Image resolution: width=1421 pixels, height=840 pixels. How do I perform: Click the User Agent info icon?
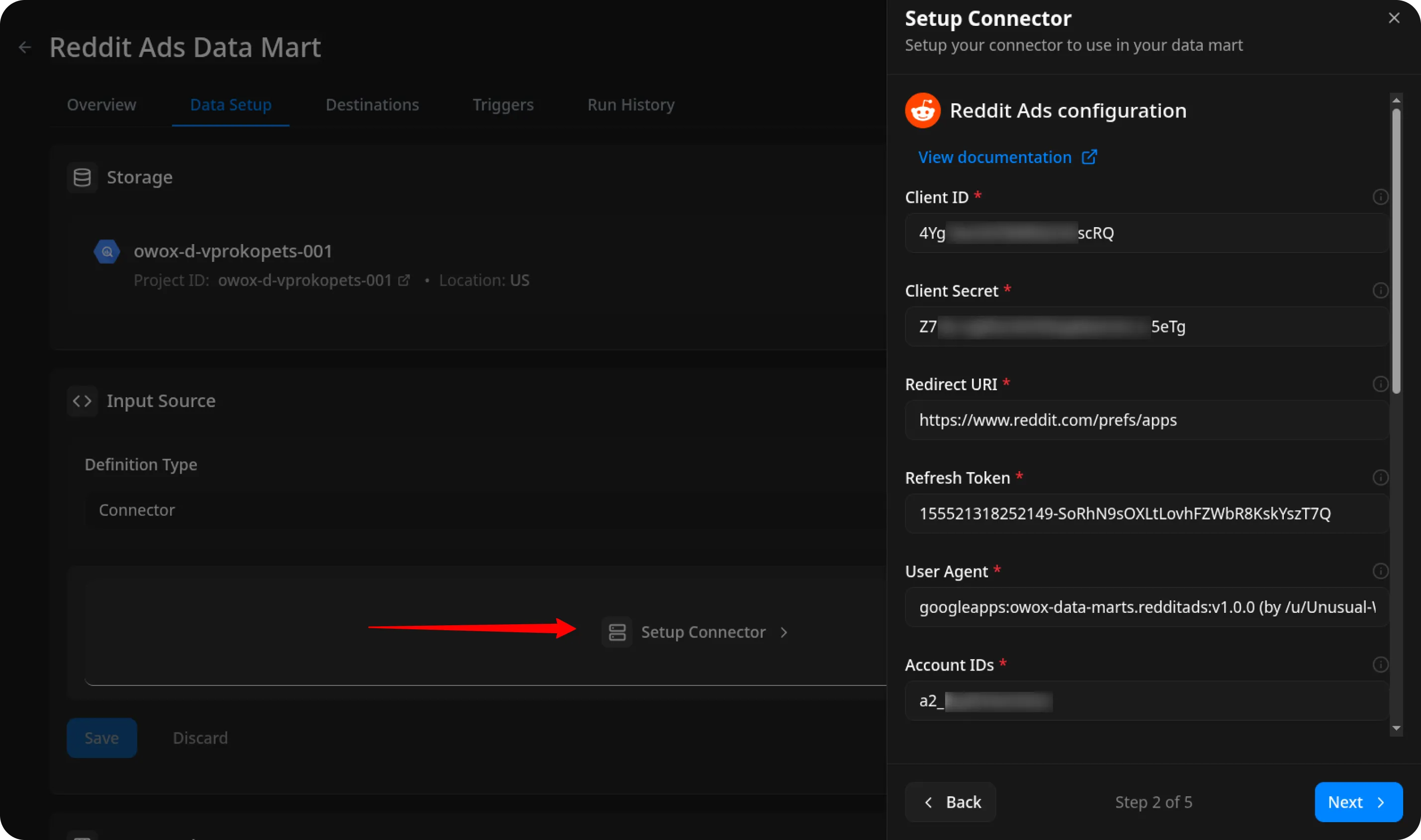[x=1380, y=571]
